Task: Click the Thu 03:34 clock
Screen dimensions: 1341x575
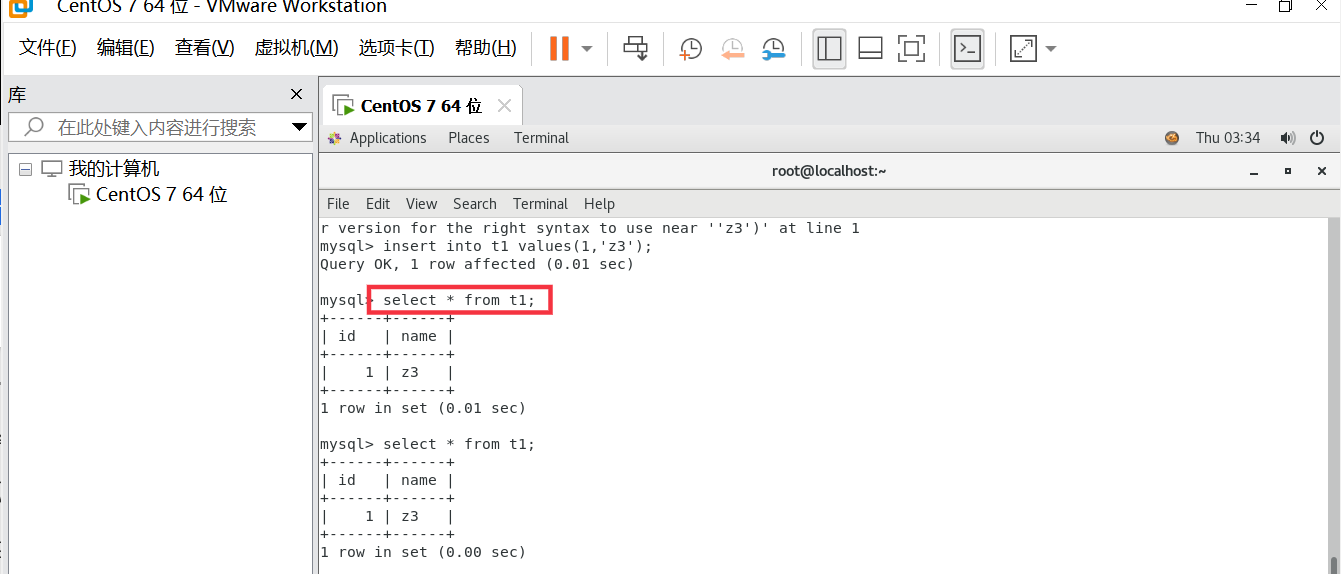Action: pos(1228,138)
